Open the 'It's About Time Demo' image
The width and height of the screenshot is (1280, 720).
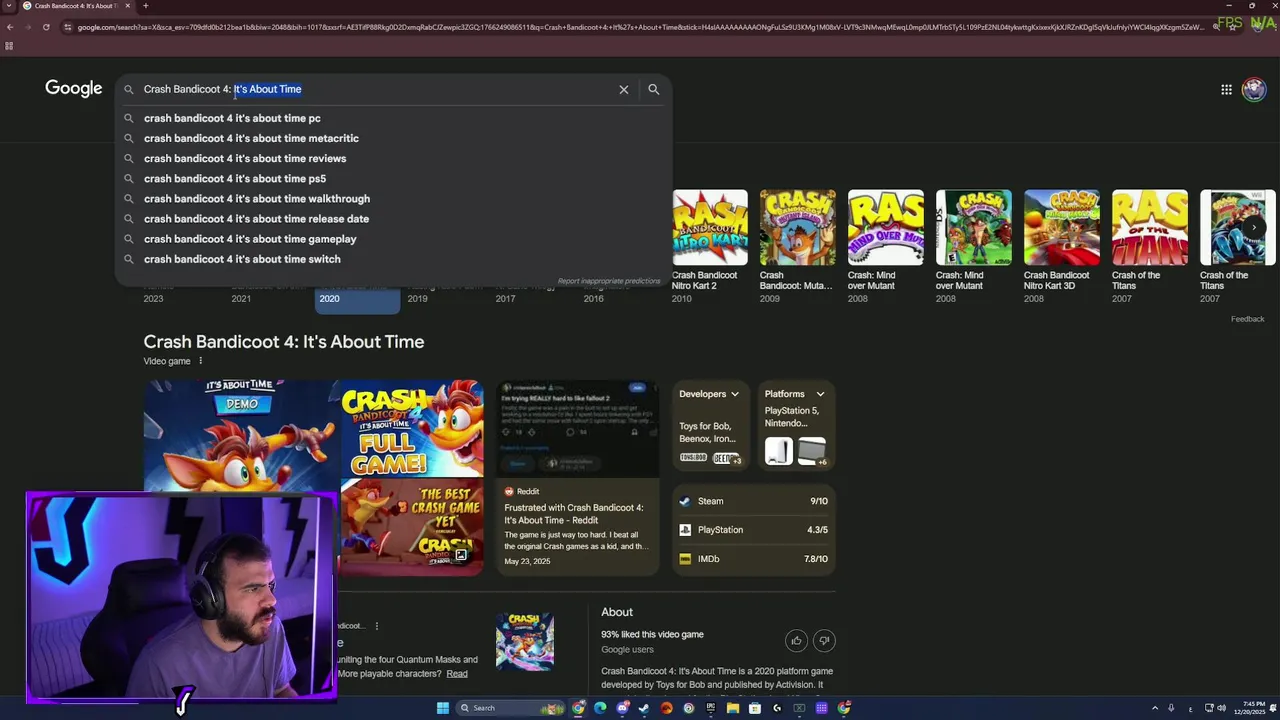[x=241, y=436]
